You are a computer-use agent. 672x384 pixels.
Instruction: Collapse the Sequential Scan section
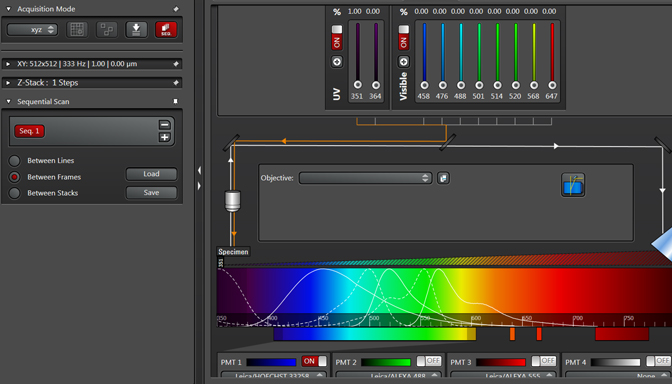(x=8, y=102)
